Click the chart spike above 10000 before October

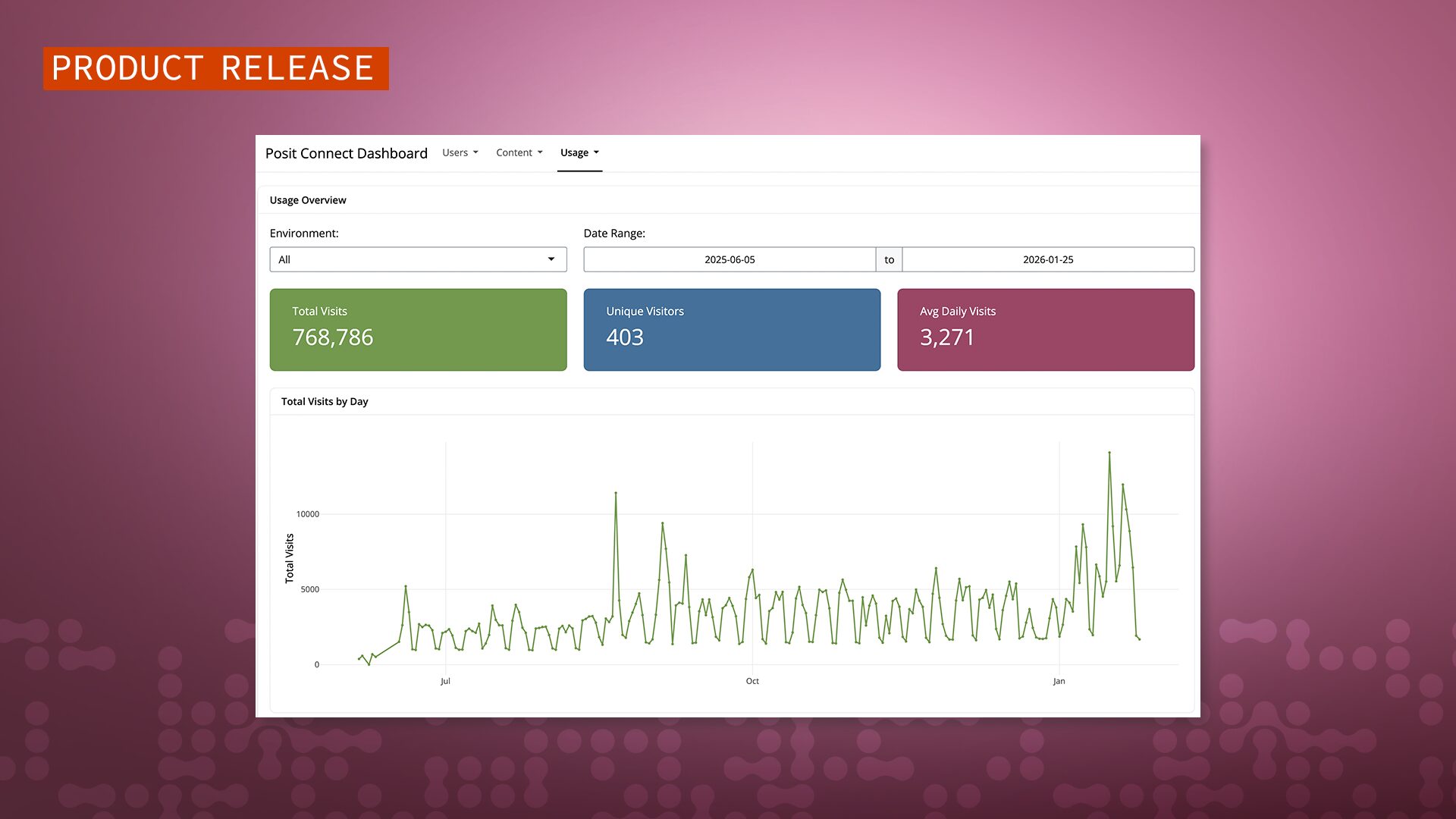point(616,493)
